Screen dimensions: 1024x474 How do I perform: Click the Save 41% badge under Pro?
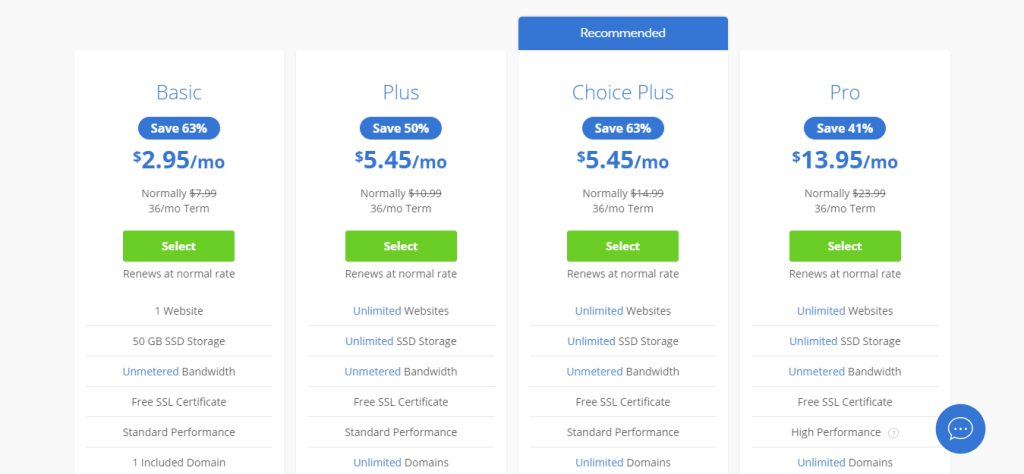844,128
